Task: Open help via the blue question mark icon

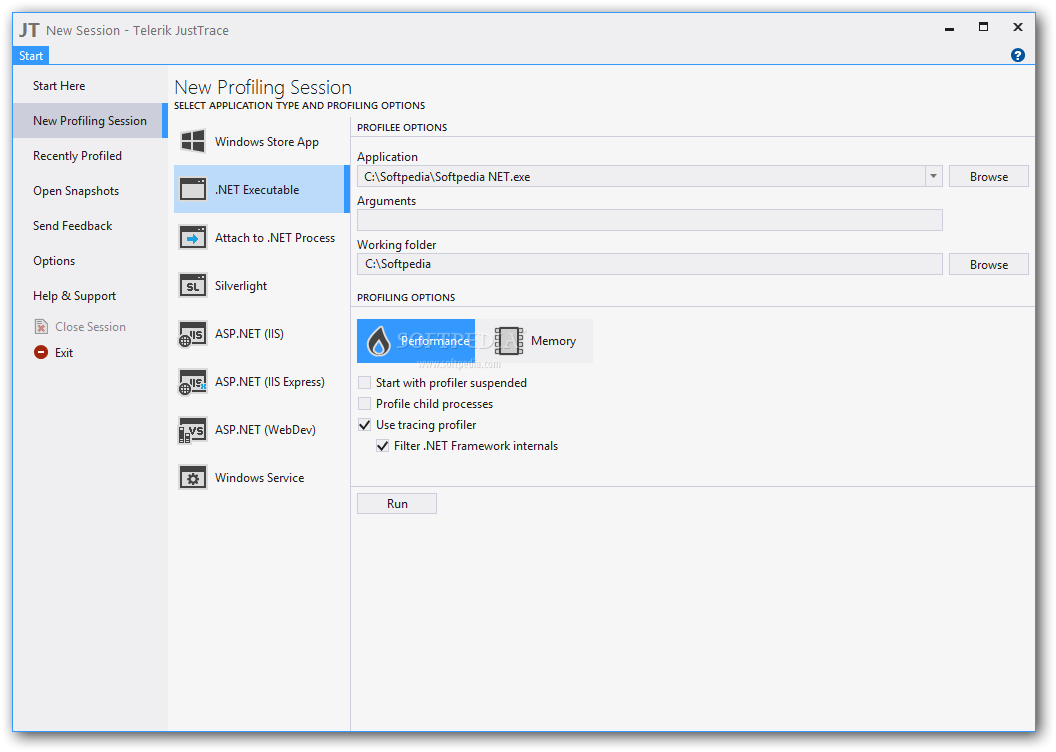Action: [1018, 55]
